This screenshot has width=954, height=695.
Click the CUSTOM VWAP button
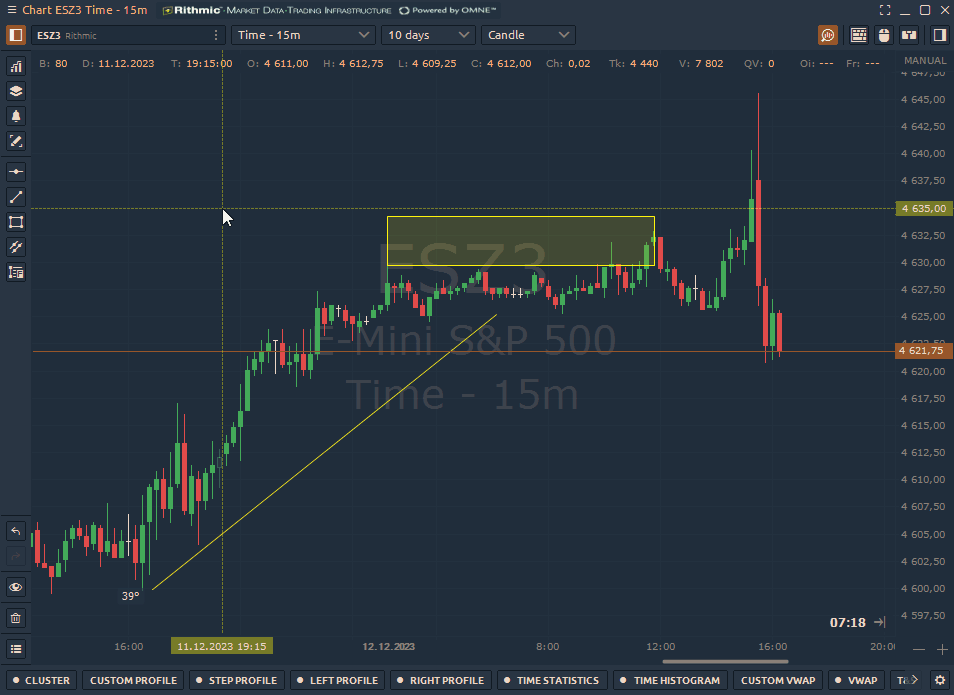pyautogui.click(x=776, y=680)
